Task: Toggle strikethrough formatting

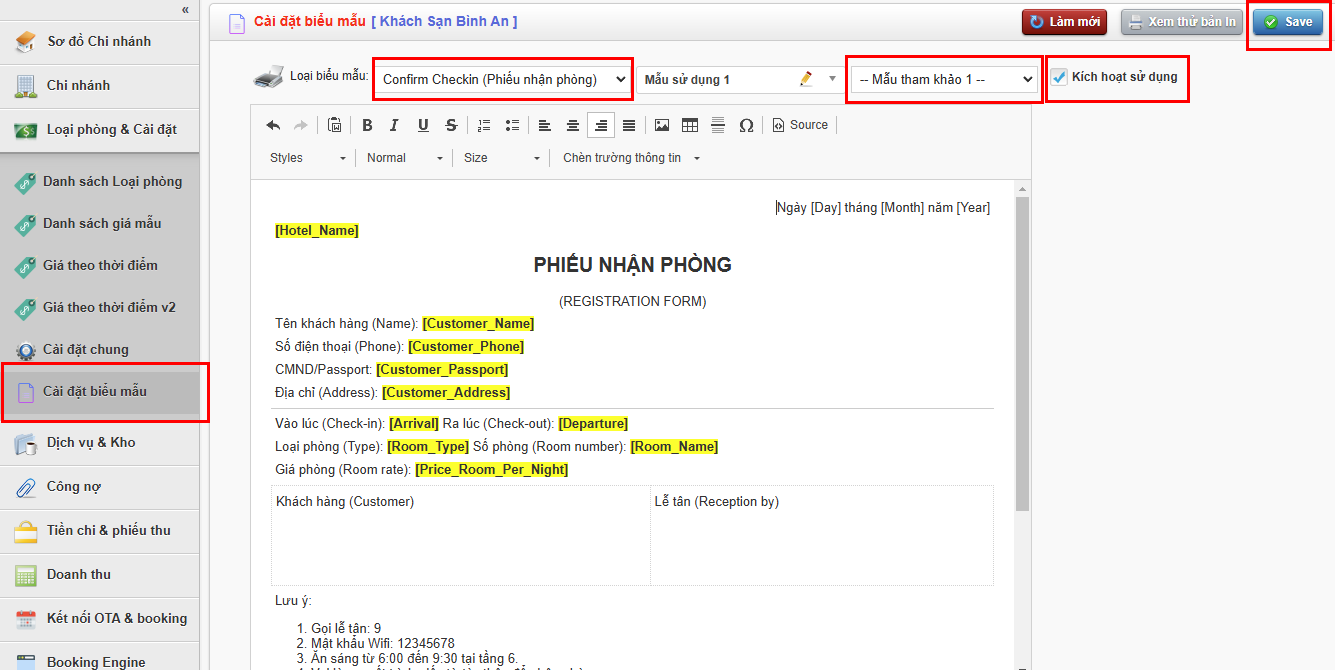Action: point(451,125)
